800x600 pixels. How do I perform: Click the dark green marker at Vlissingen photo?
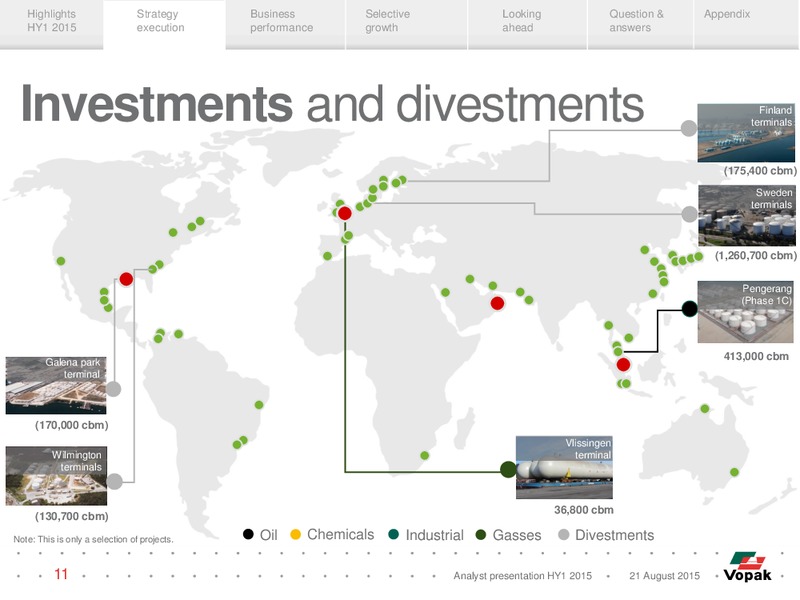508,469
